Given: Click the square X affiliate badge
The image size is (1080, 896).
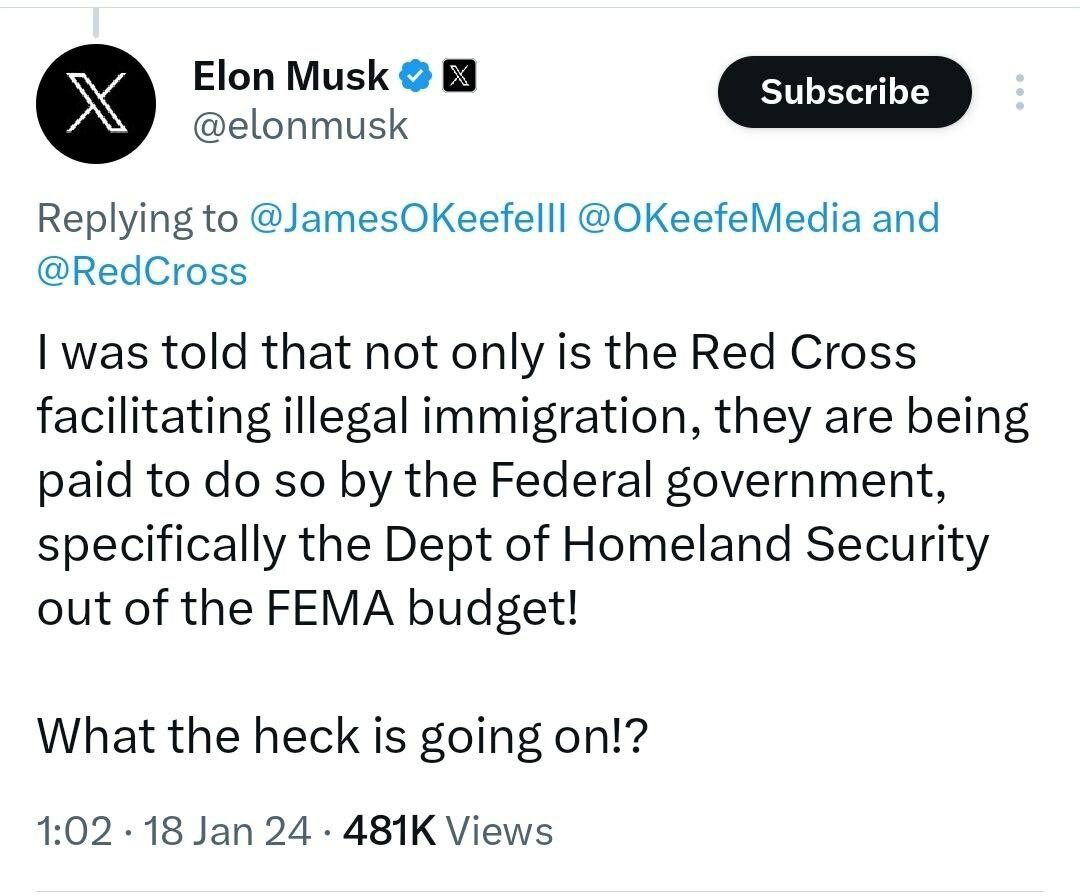Looking at the screenshot, I should click(458, 75).
